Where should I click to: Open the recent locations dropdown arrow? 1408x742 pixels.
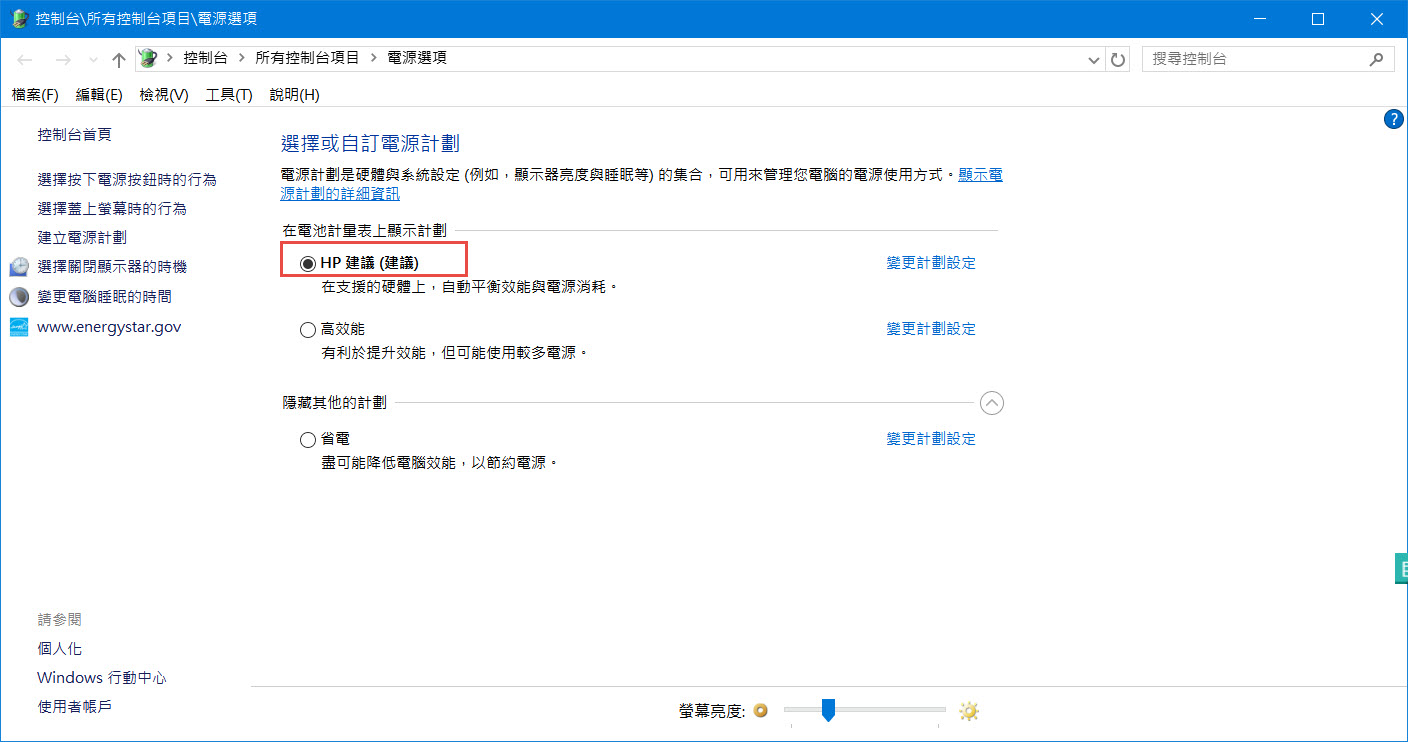(x=93, y=60)
